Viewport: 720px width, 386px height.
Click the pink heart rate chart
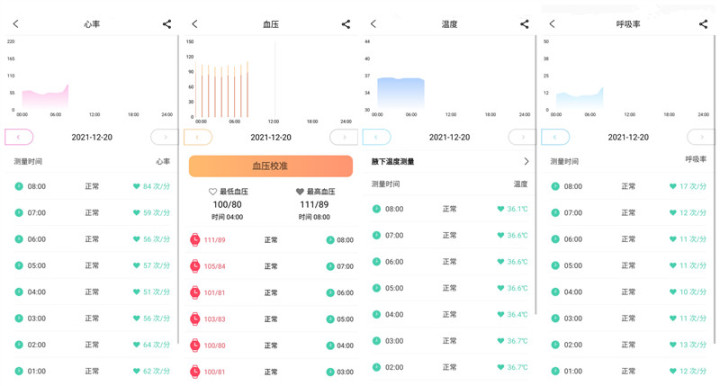pos(45,97)
